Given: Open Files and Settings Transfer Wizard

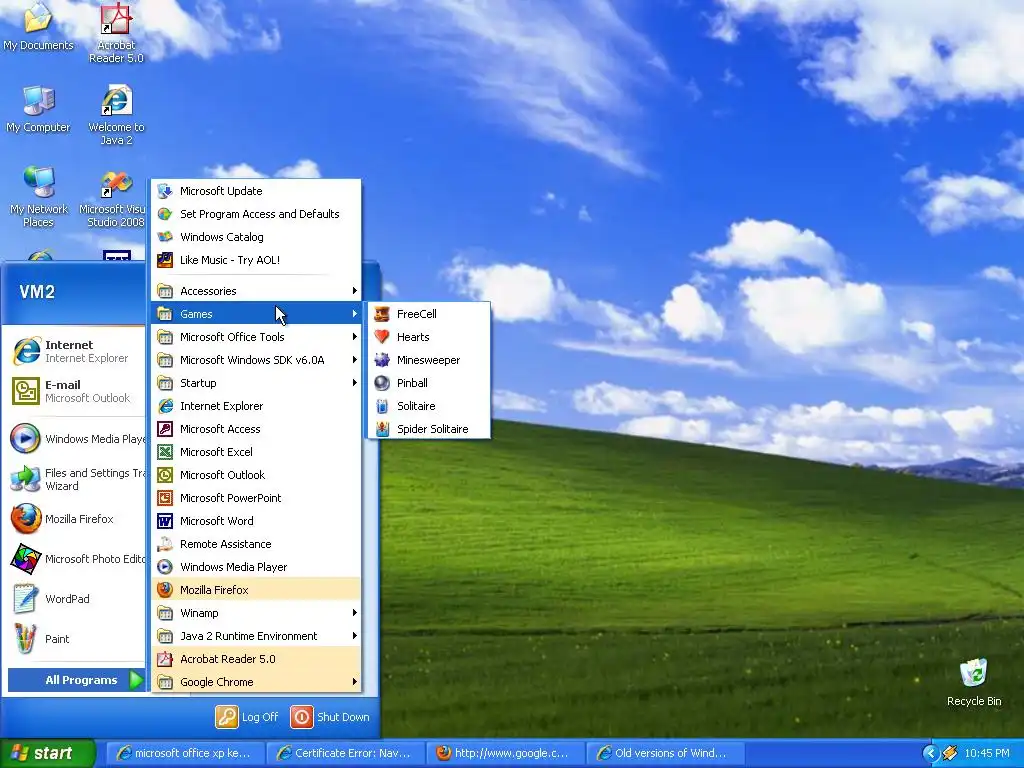Looking at the screenshot, I should (76, 479).
